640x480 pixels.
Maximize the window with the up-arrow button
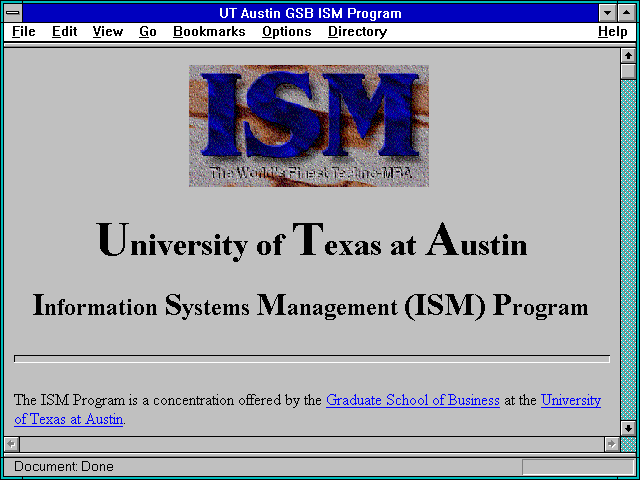(x=627, y=13)
